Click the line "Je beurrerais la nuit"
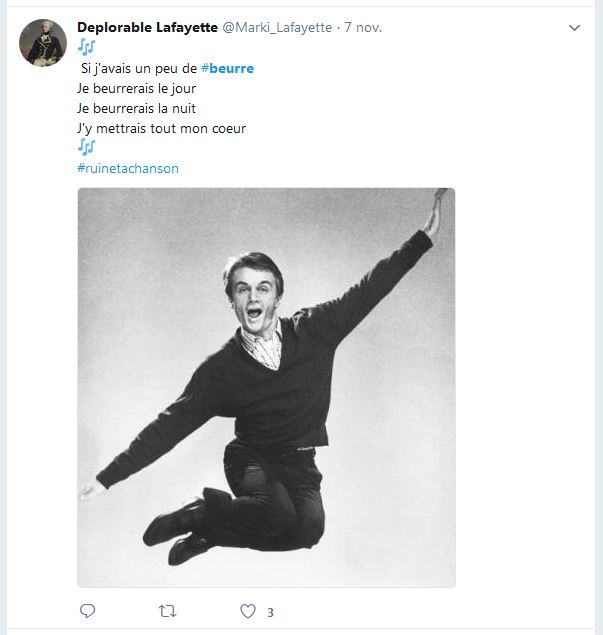The height and width of the screenshot is (635, 603). coord(136,108)
